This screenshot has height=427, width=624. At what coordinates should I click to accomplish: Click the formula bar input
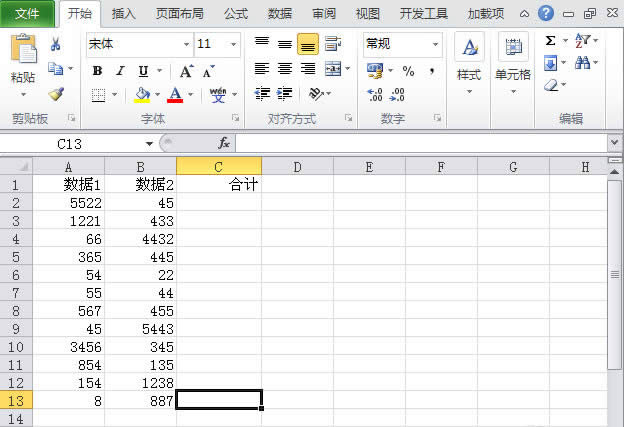(x=421, y=143)
